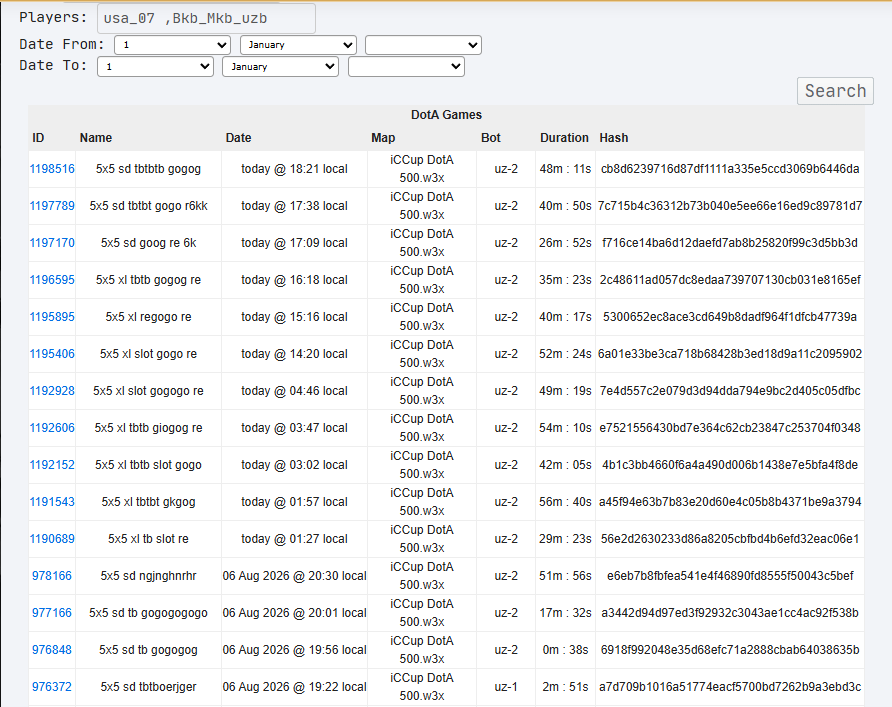Follow the 1190689 game link
This screenshot has height=707, width=892.
[x=52, y=539]
